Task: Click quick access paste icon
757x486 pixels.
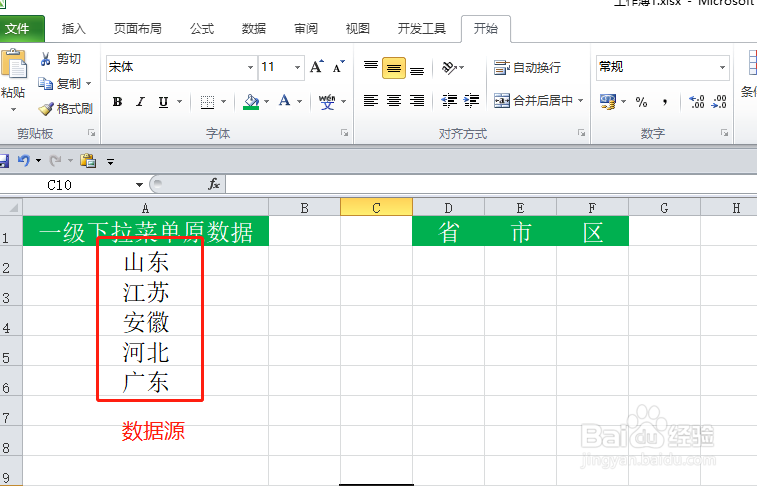Action: (x=88, y=160)
